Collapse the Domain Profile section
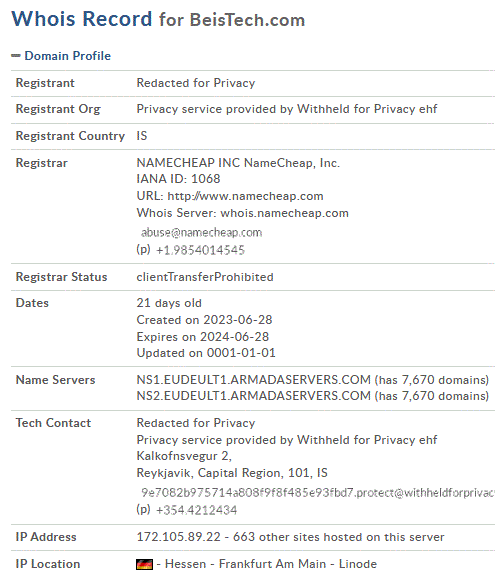 tap(61, 56)
